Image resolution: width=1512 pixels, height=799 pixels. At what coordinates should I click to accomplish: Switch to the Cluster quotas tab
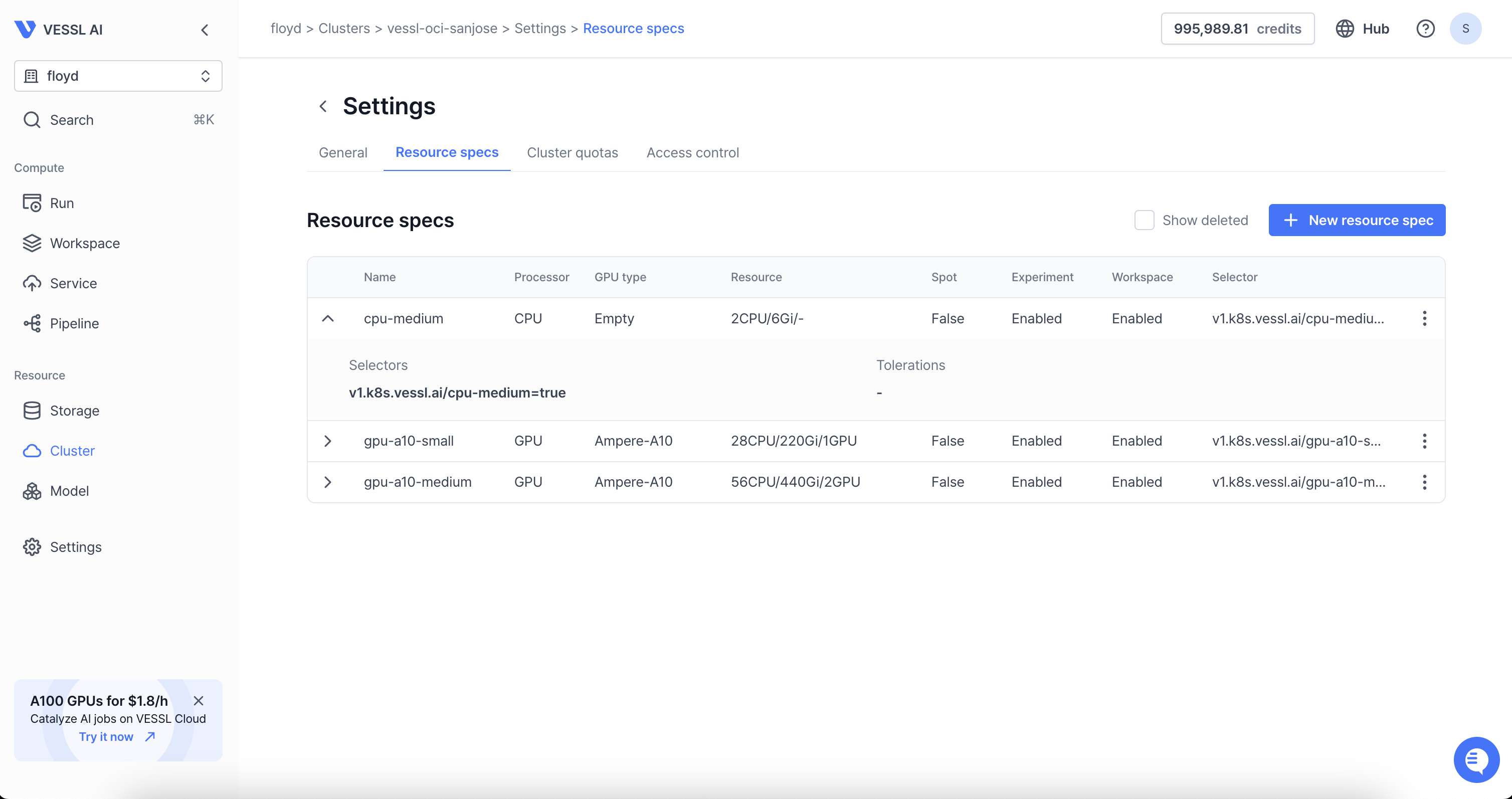coord(572,153)
